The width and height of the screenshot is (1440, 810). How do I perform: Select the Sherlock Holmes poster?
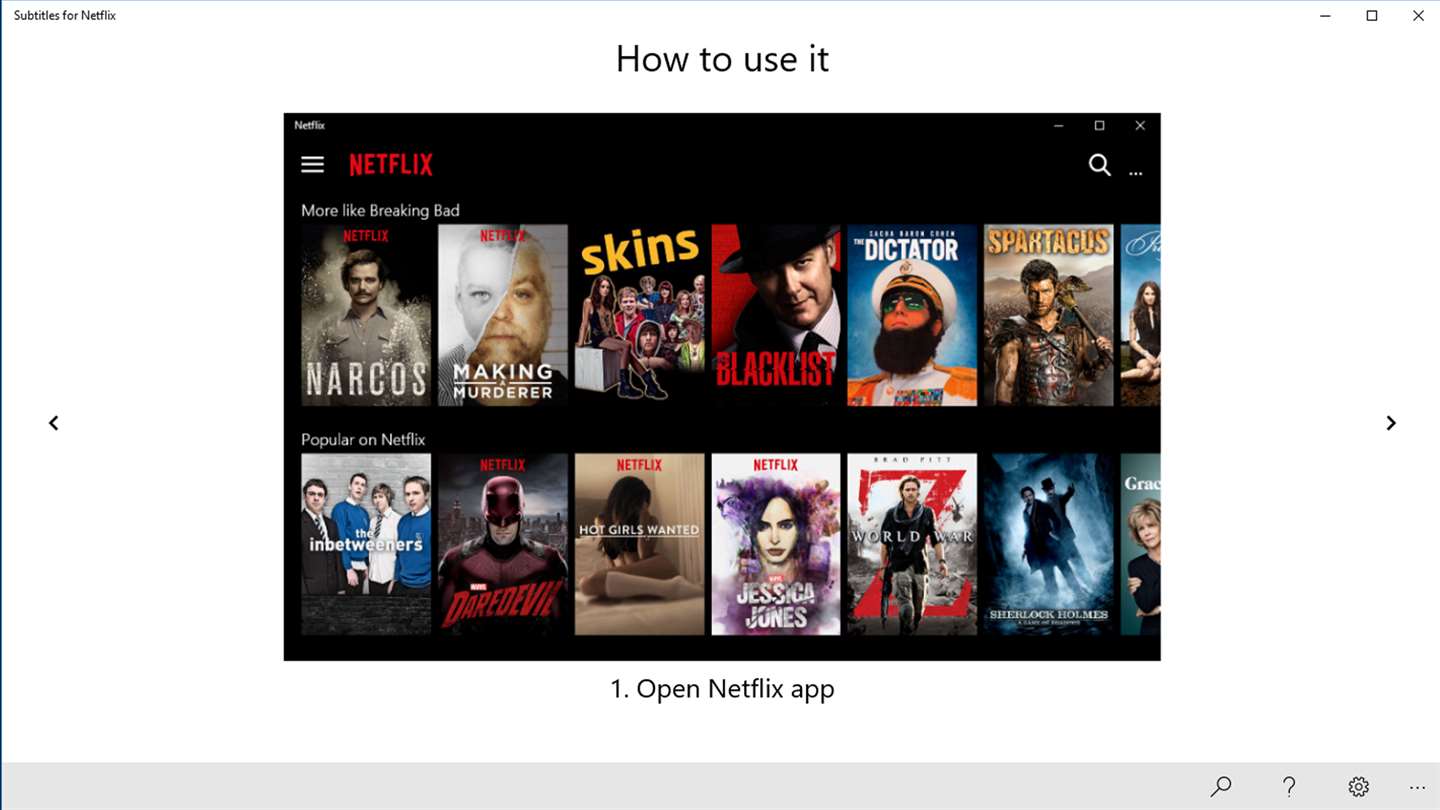(1048, 544)
